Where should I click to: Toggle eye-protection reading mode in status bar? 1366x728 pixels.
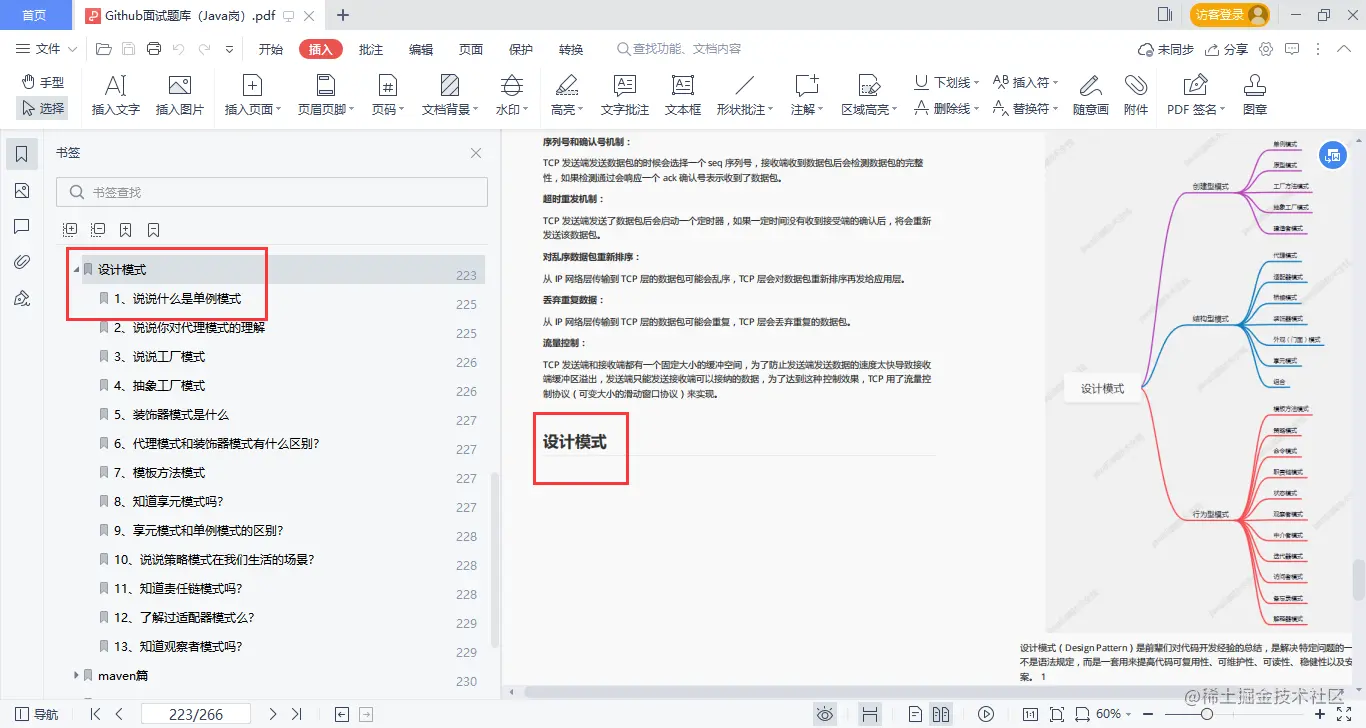[826, 713]
